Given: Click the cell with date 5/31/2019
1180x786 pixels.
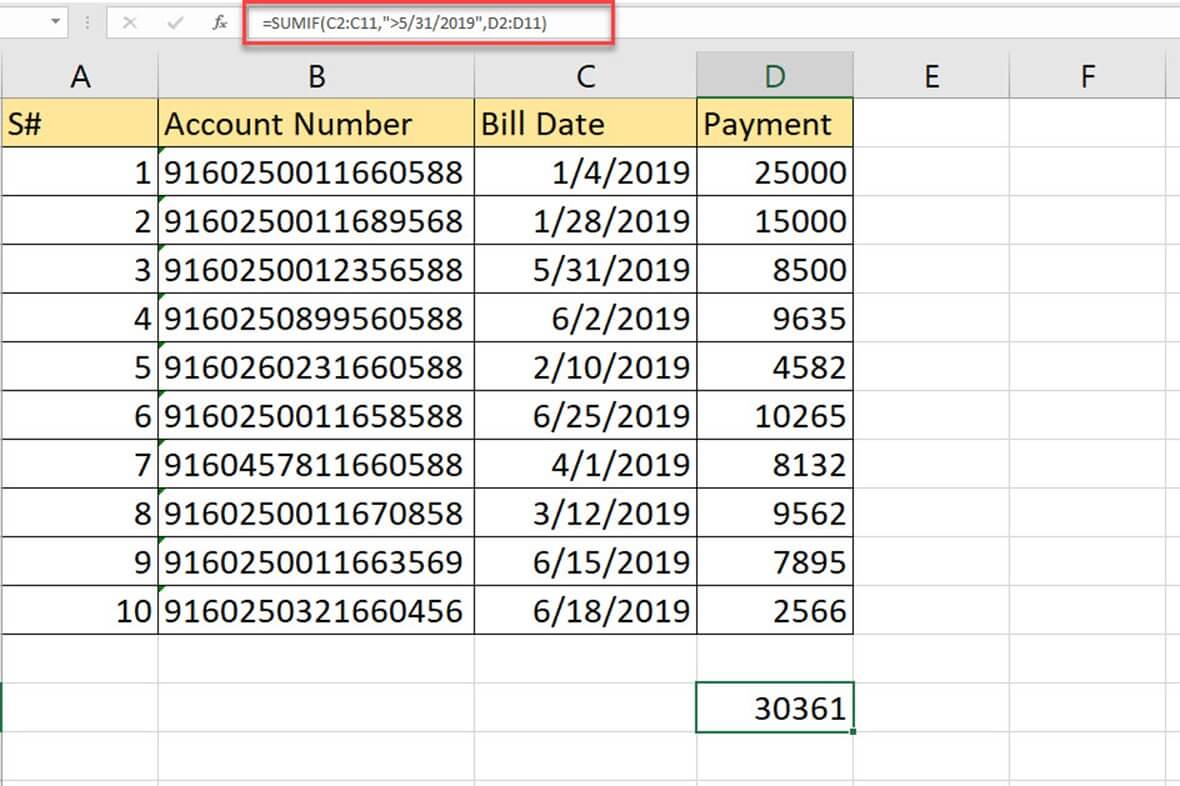Looking at the screenshot, I should point(586,270).
